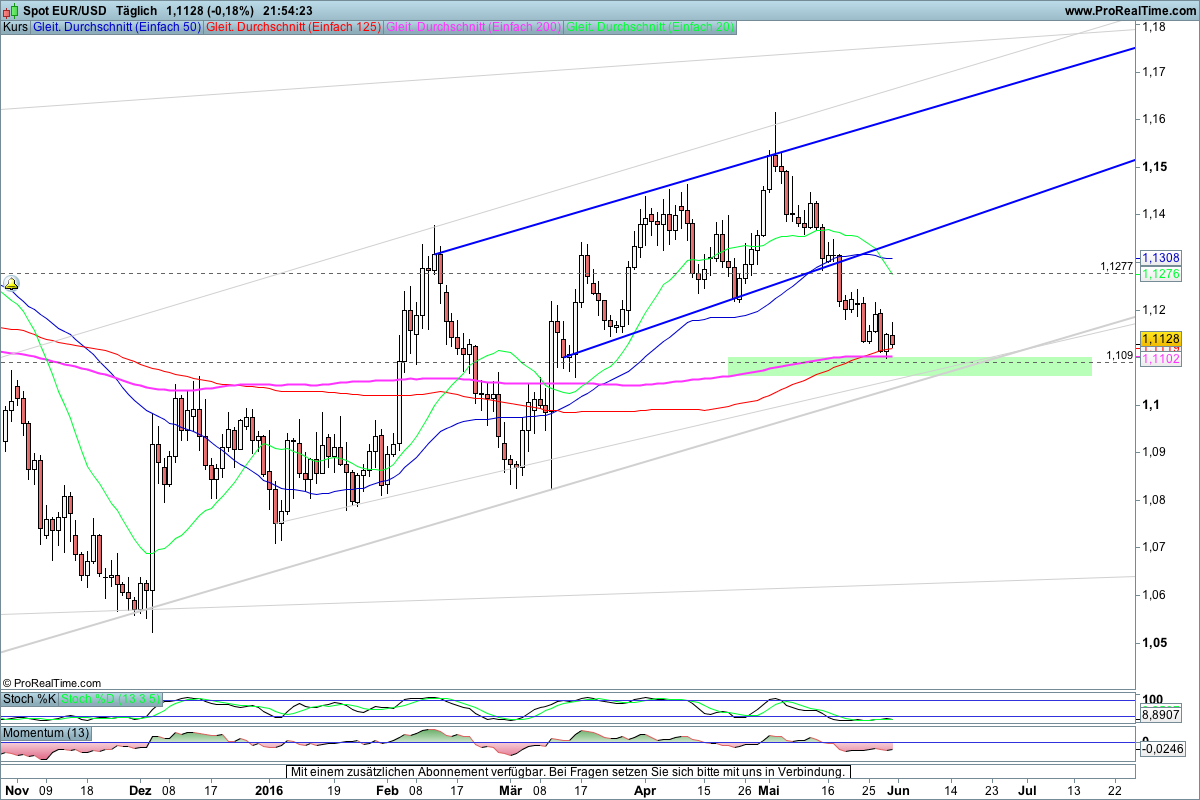Click the green support zone rectangle

[910, 366]
